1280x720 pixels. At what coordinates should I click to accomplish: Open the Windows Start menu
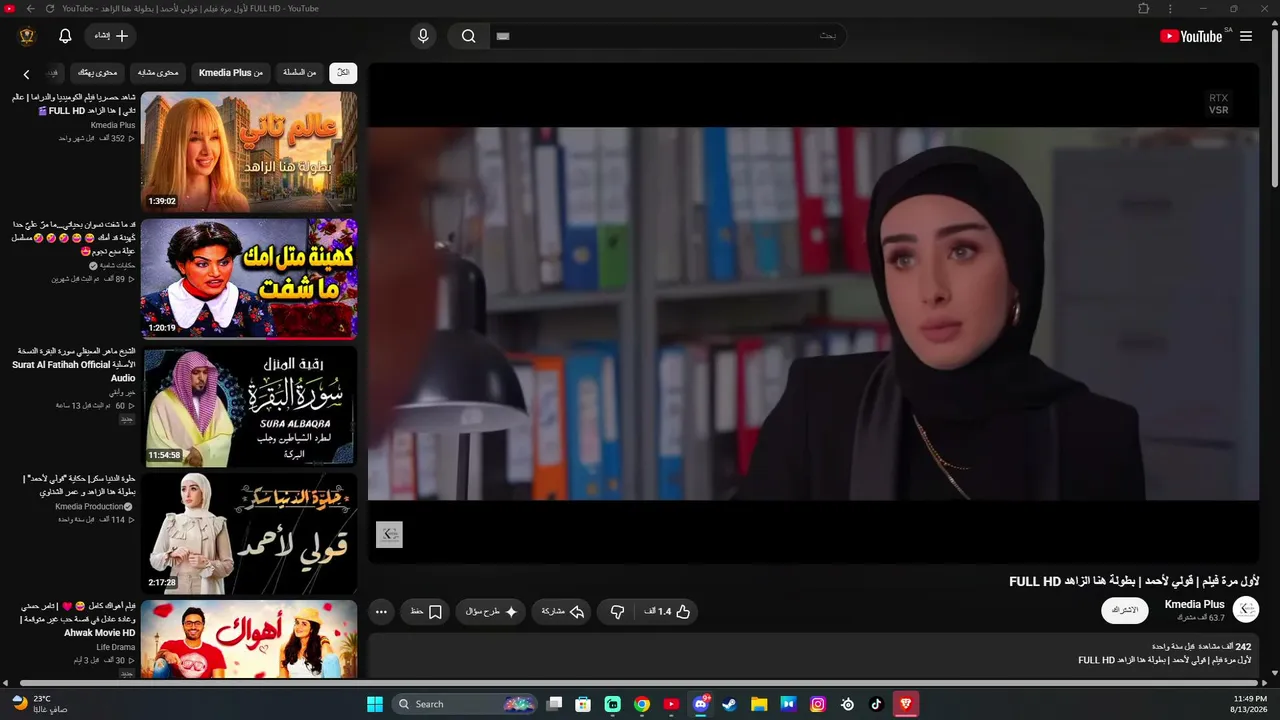tap(375, 704)
